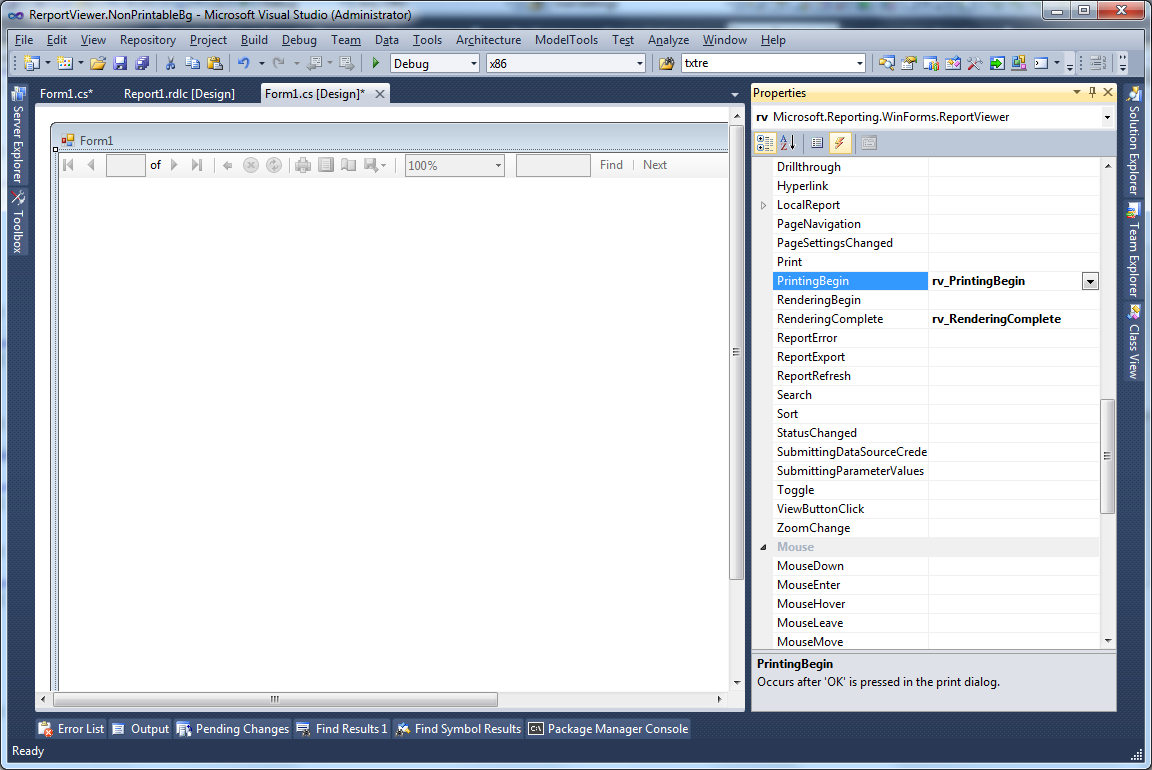Close the Form1.cs [Design] tab
1152x770 pixels.
[380, 94]
